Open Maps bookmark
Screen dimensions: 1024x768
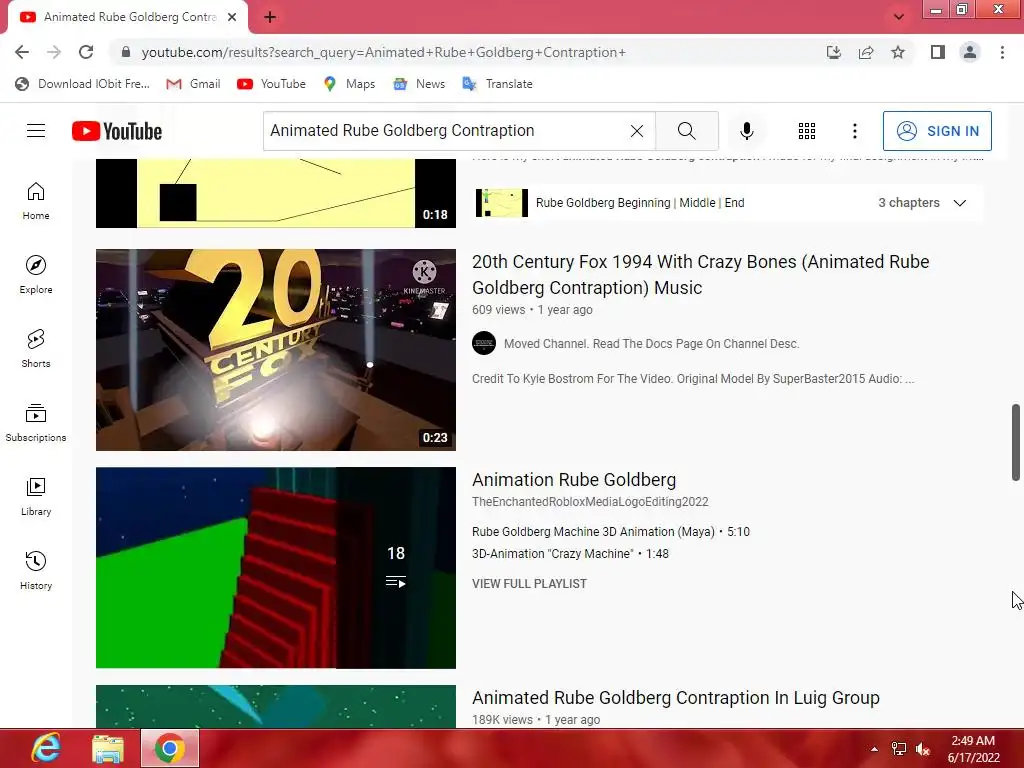tap(349, 84)
